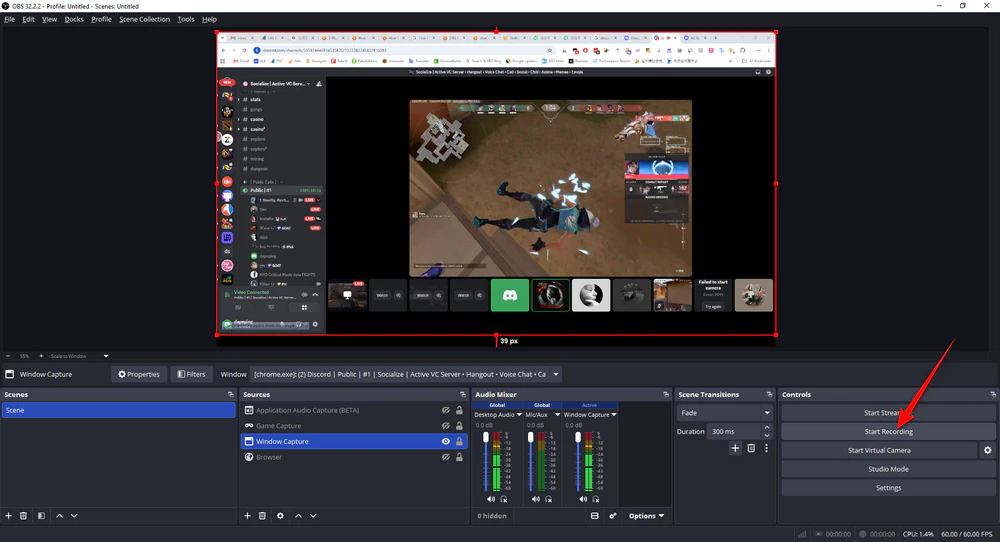The height and width of the screenshot is (542, 1000).
Task: Decrease transition duration with down stepper
Action: pos(767,436)
